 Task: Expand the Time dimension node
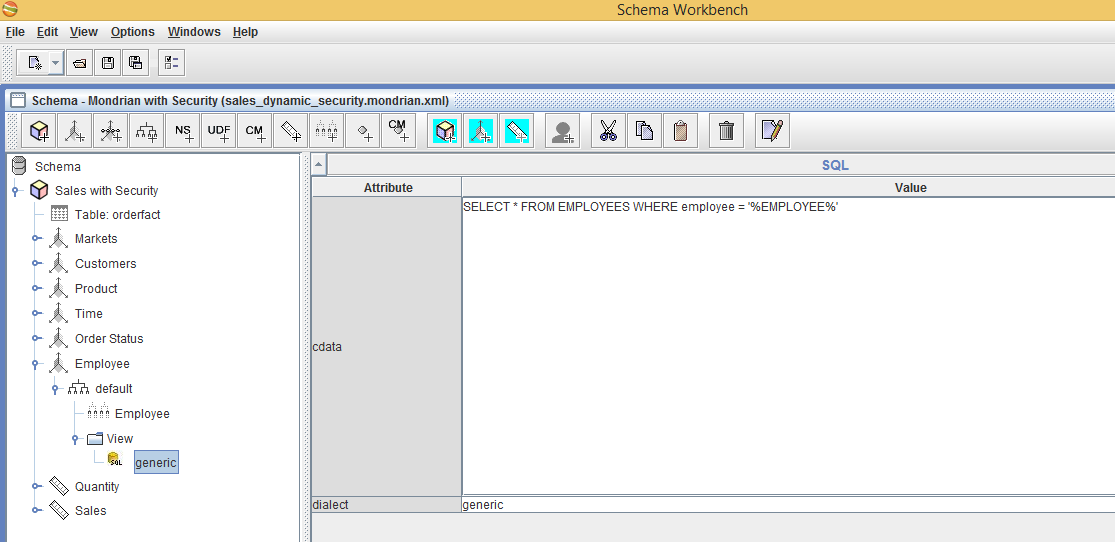36,314
